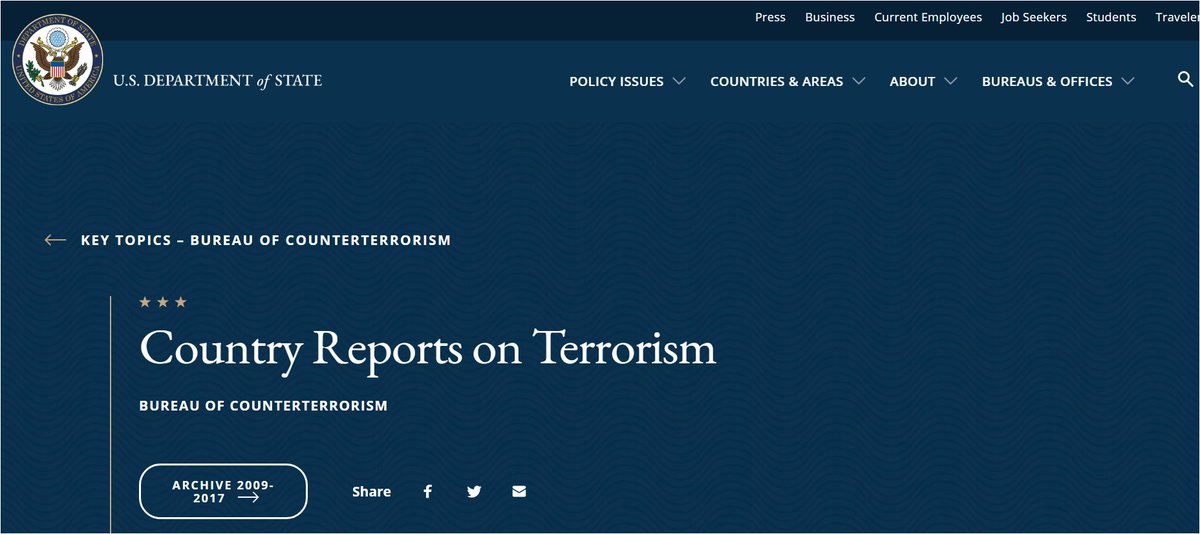Open the Policy Issues menu
1200x534 pixels.
pyautogui.click(x=616, y=81)
